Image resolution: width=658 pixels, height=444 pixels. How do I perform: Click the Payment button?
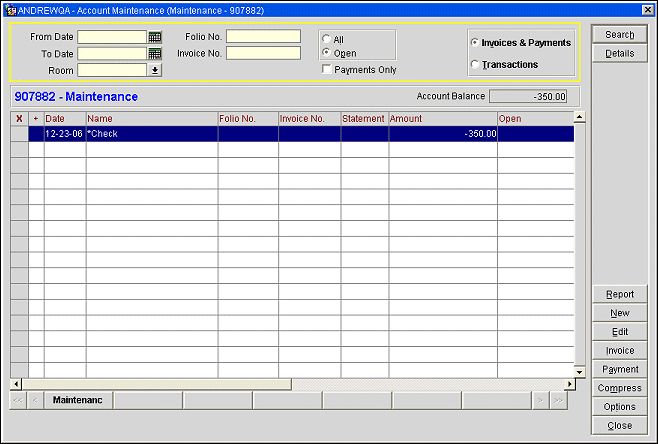[619, 369]
